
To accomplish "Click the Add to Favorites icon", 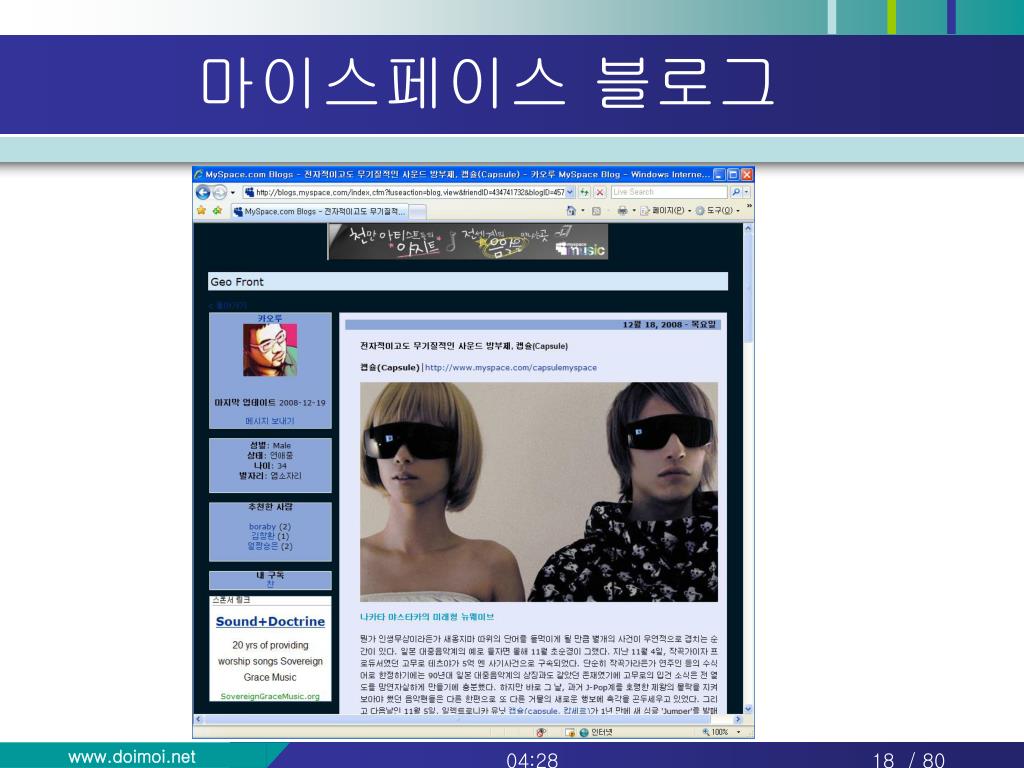I will (217, 210).
